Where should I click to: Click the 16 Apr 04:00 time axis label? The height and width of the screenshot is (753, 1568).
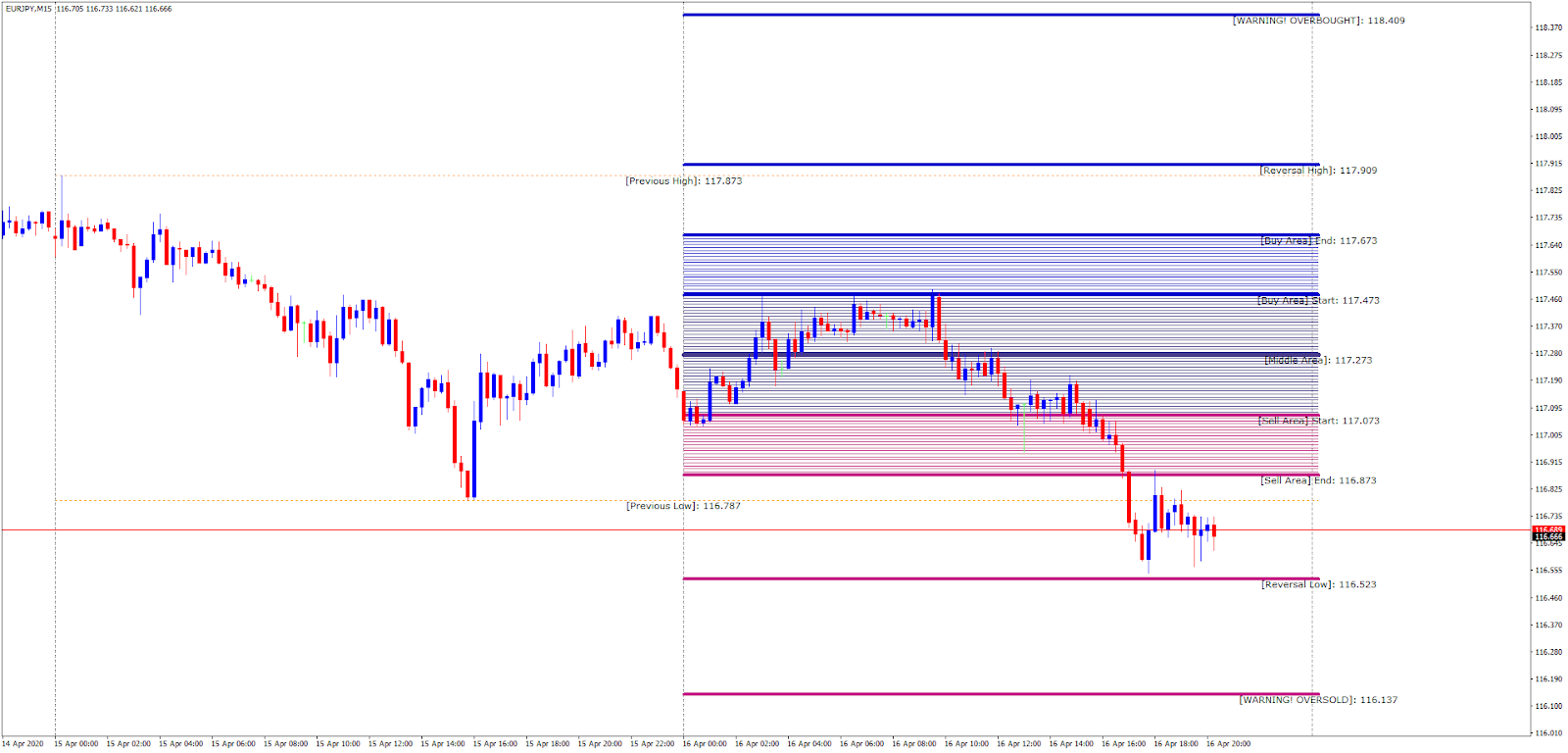coord(809,744)
